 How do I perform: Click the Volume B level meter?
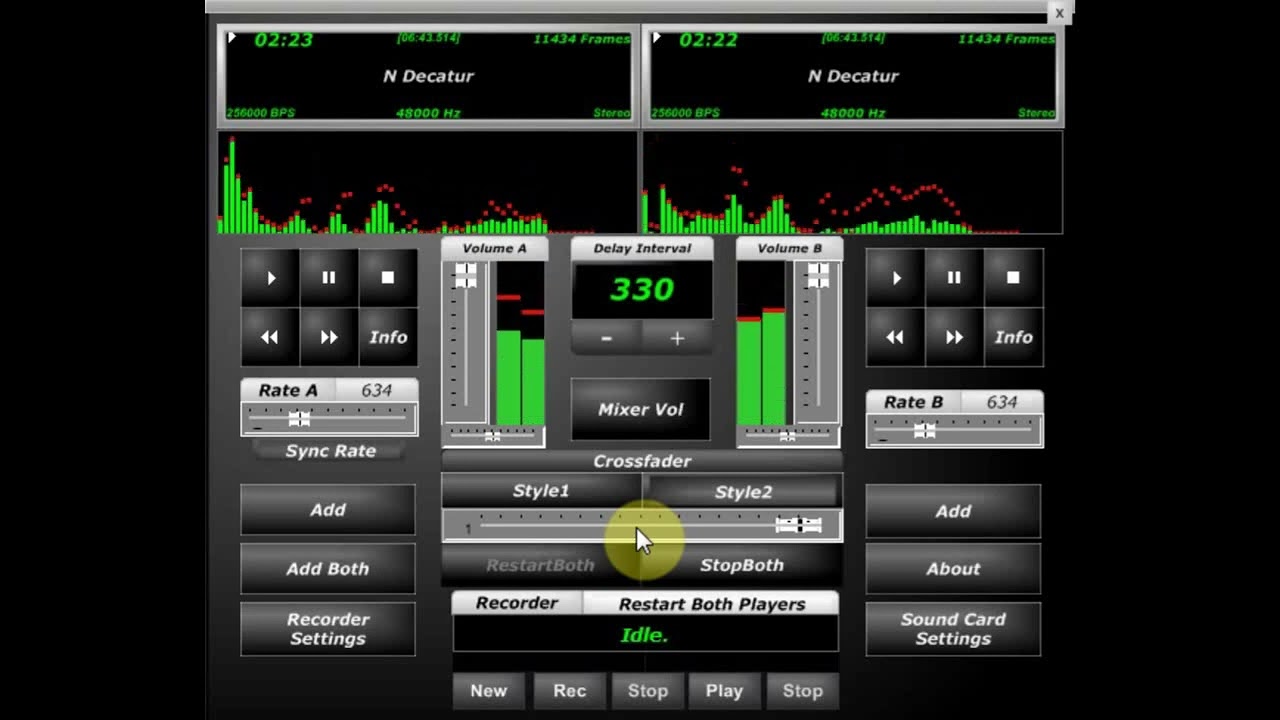(x=762, y=343)
